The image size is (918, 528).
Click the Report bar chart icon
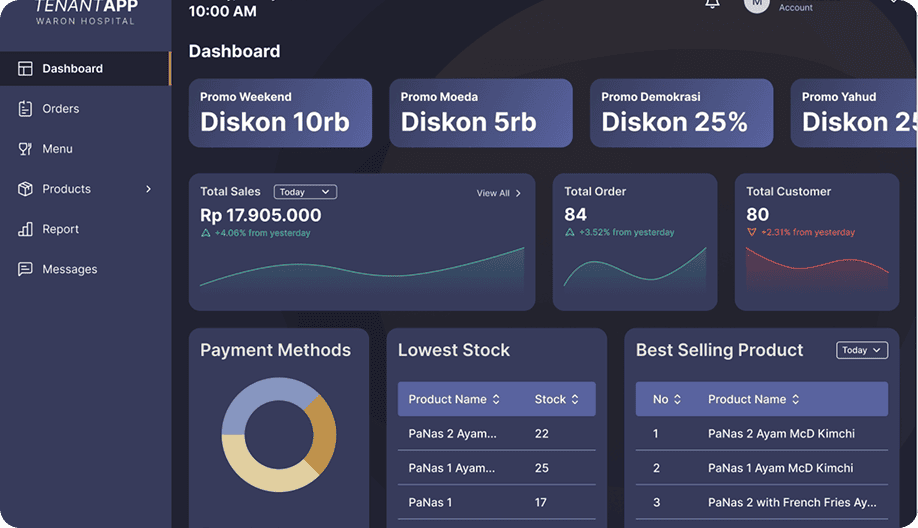pos(26,229)
